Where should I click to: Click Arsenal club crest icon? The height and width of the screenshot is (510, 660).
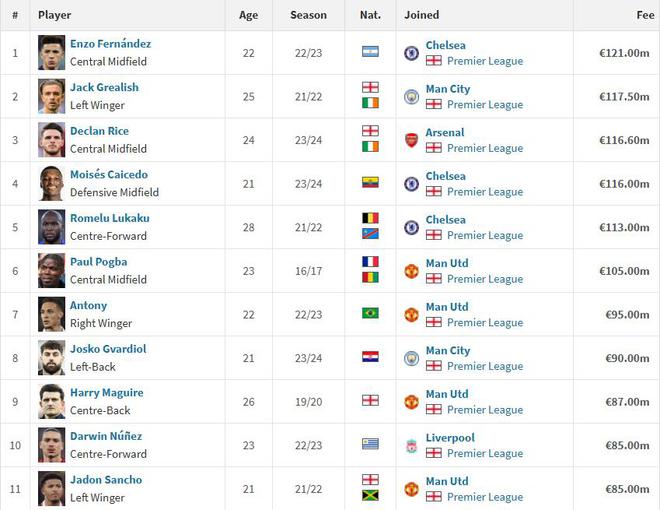tap(411, 140)
